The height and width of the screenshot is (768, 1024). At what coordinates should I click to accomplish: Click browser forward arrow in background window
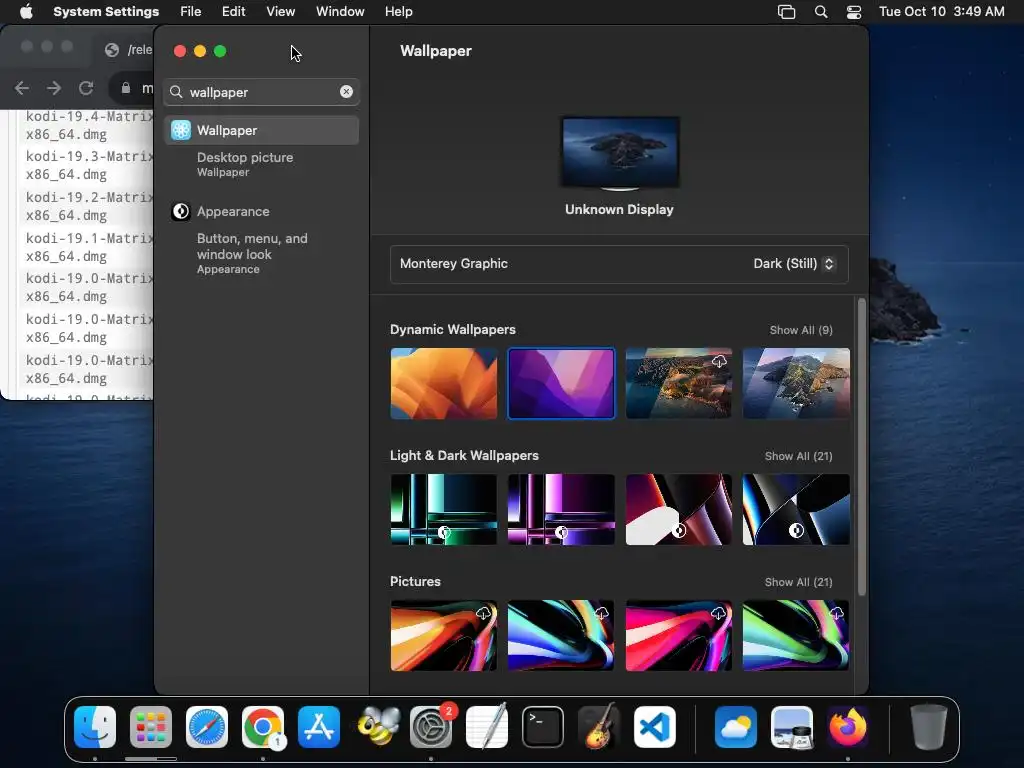point(54,88)
